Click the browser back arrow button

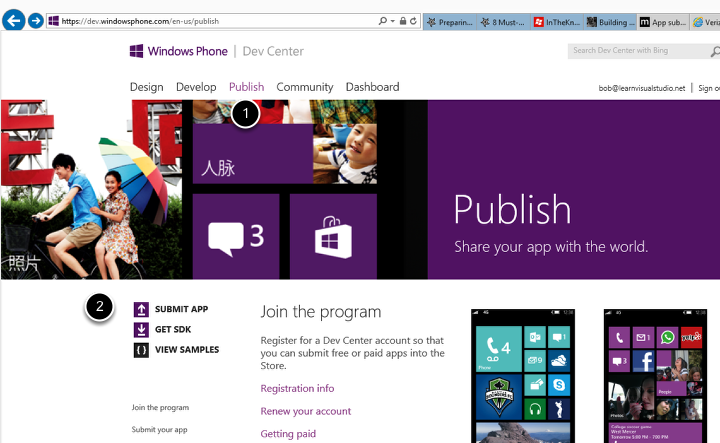click(14, 20)
